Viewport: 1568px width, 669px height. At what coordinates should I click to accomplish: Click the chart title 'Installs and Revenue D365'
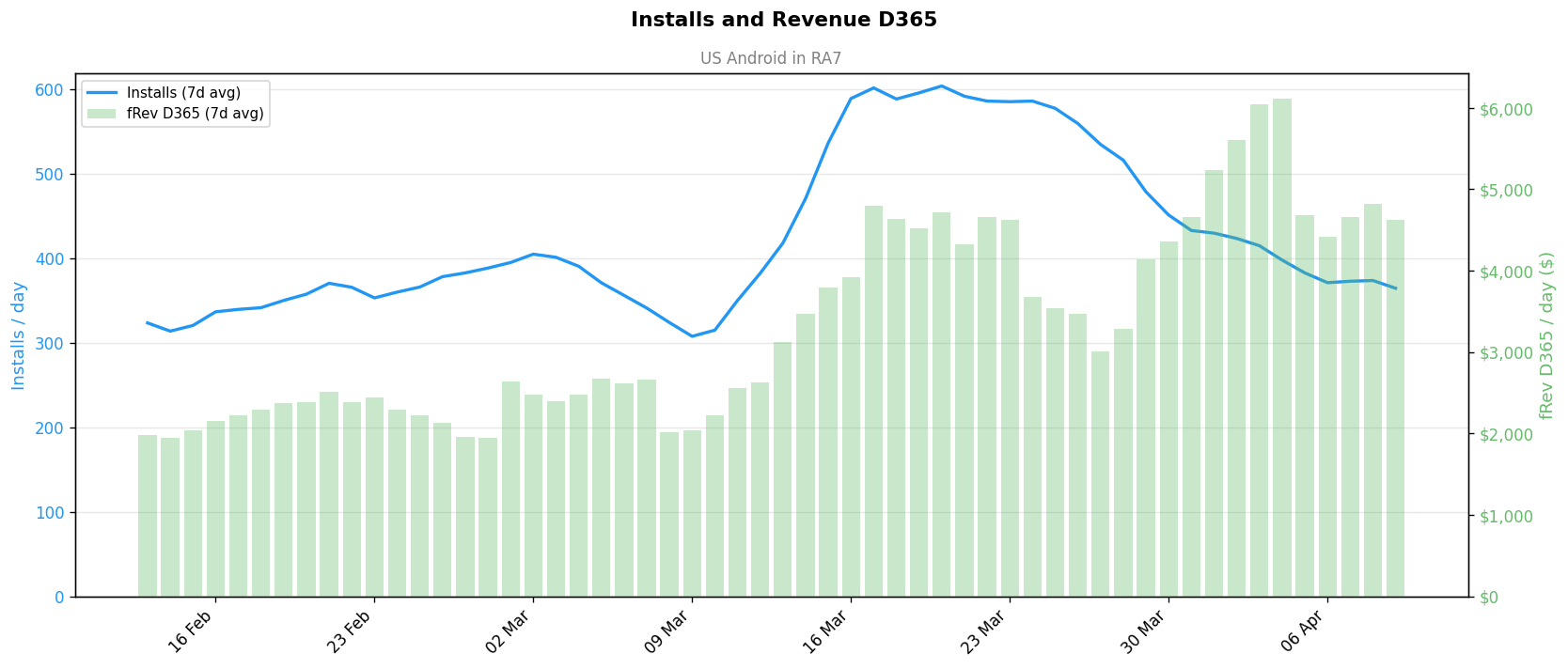click(x=783, y=20)
